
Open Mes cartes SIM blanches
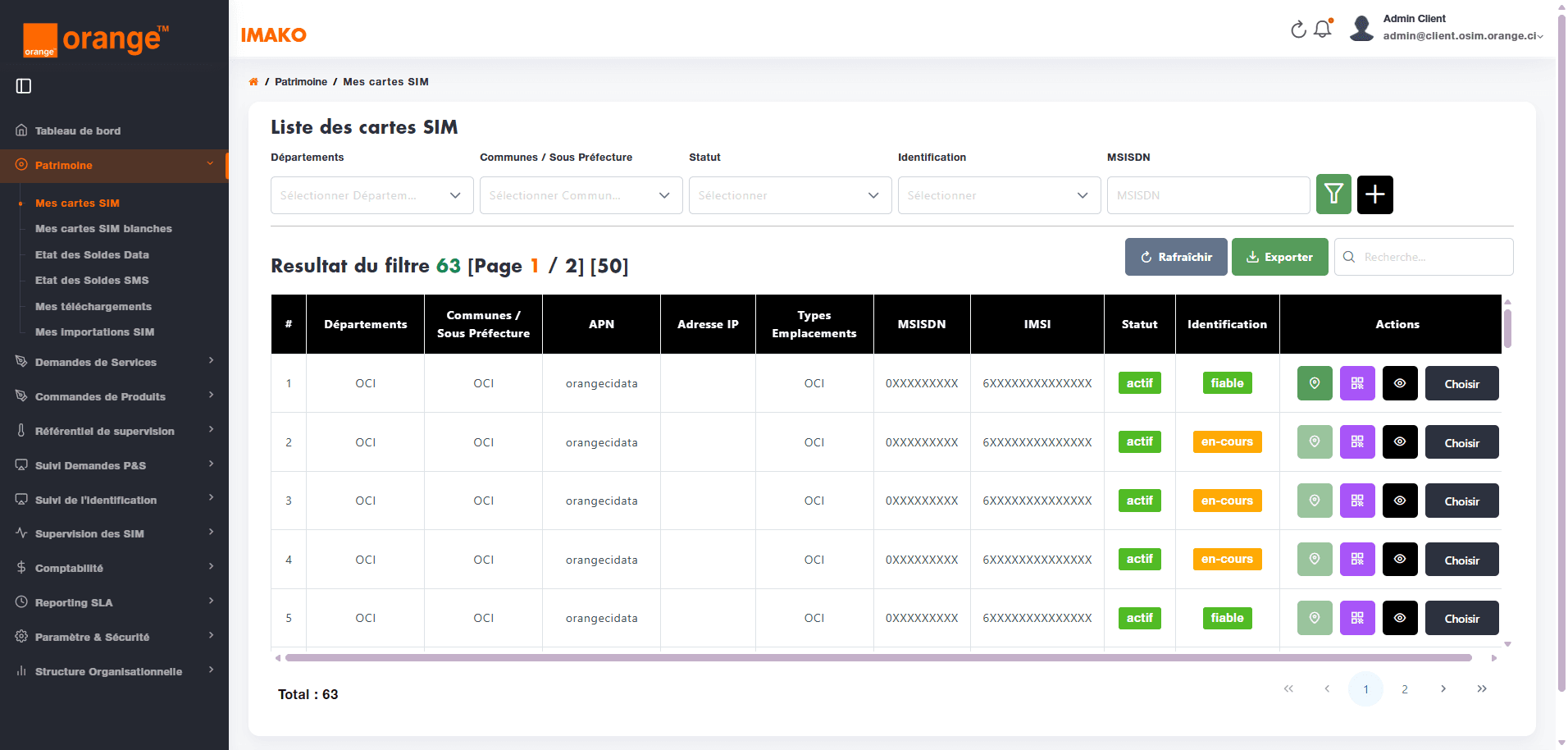point(103,229)
